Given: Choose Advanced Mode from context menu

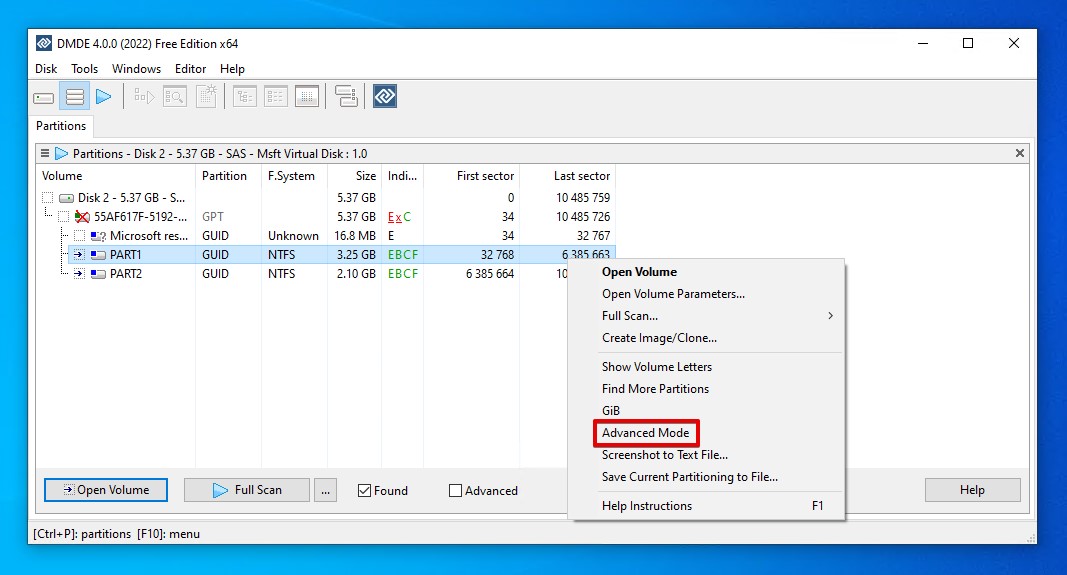Looking at the screenshot, I should (x=646, y=433).
